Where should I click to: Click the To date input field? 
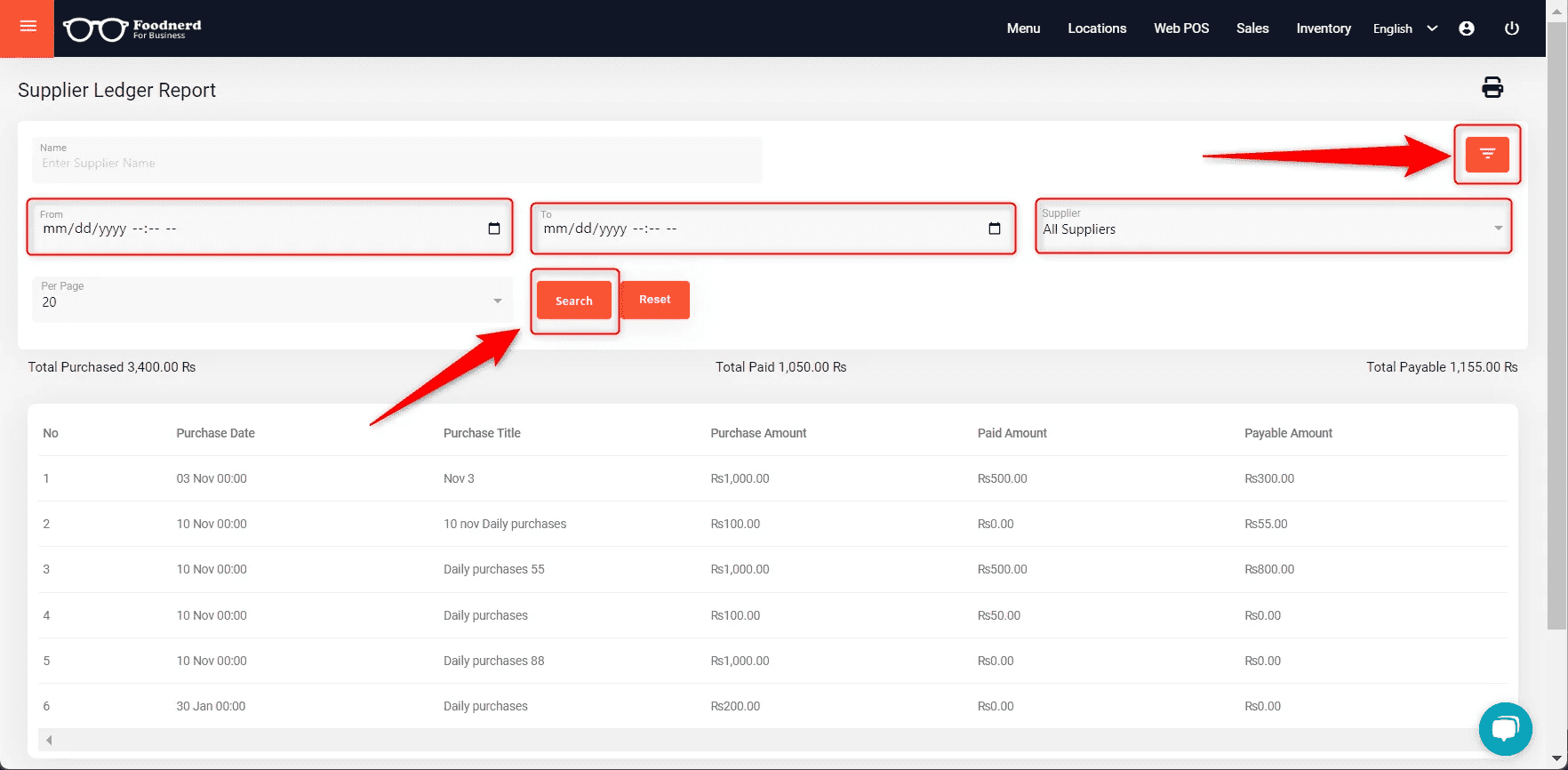[x=773, y=229]
